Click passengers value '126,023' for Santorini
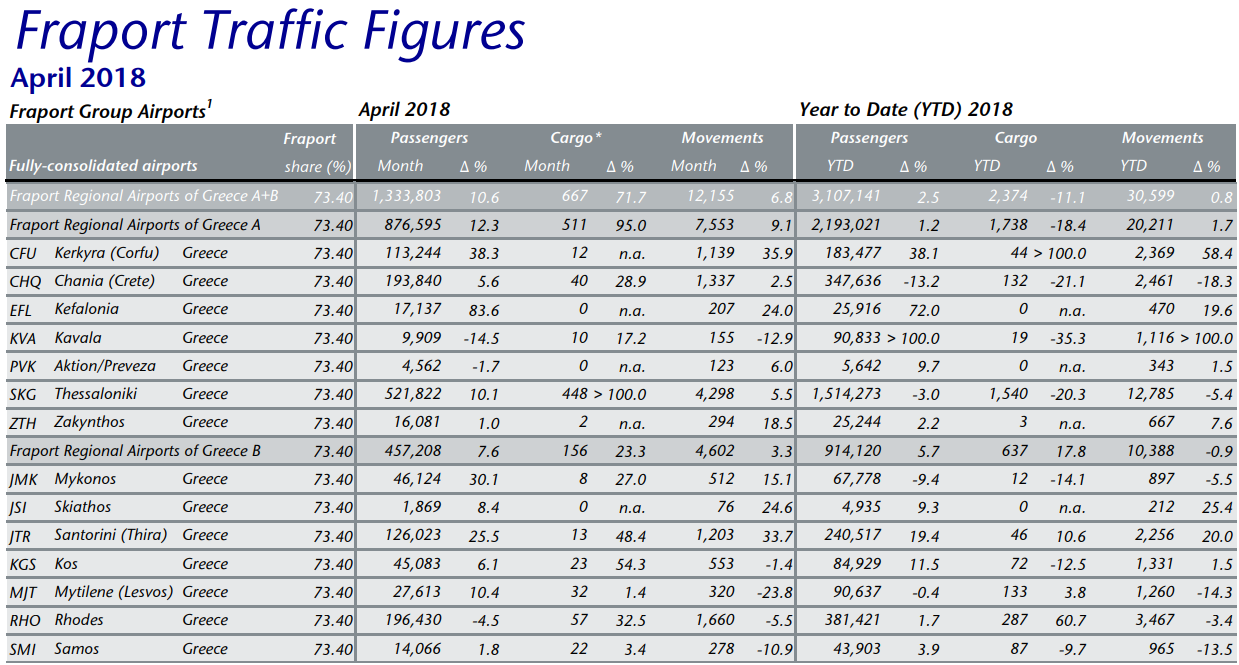The width and height of the screenshot is (1239, 665). [x=413, y=535]
